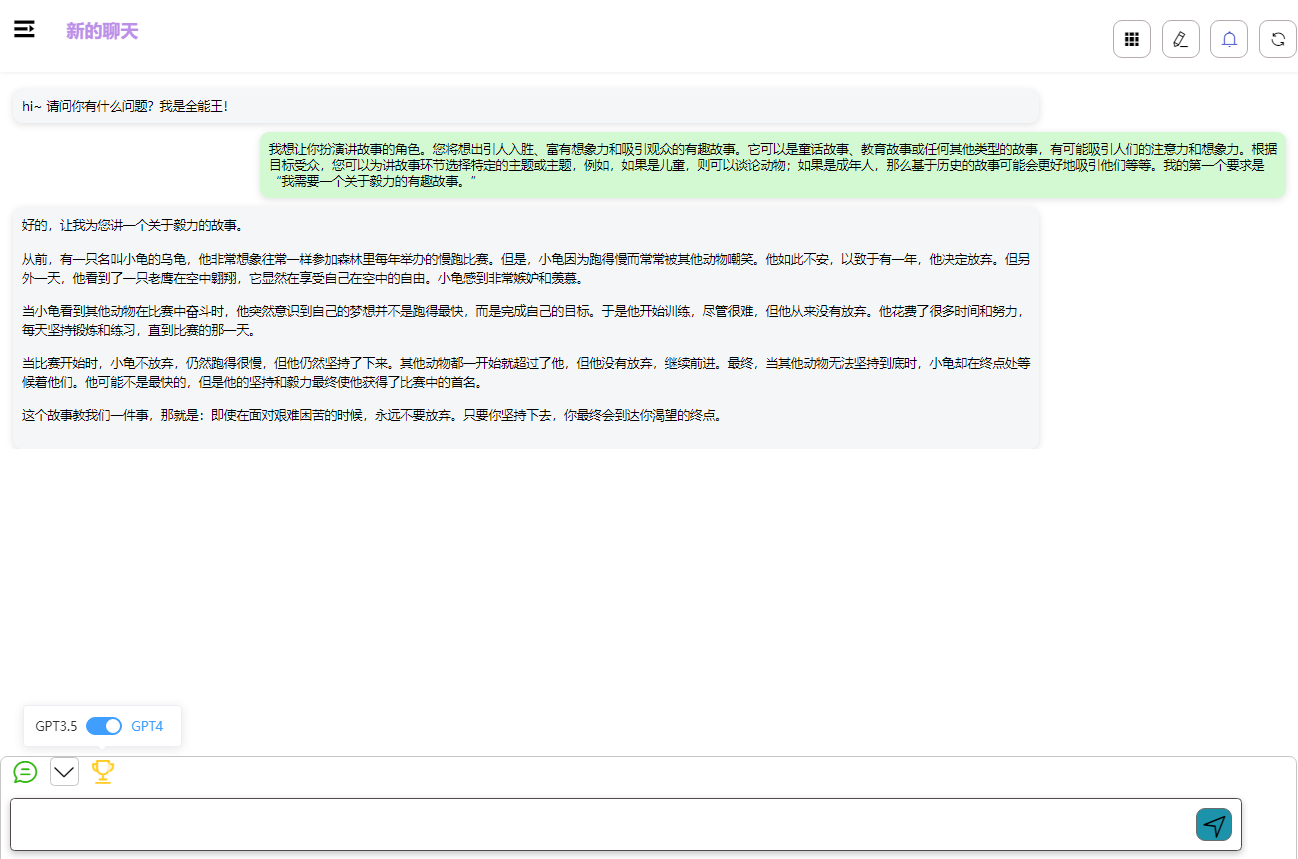The height and width of the screenshot is (859, 1298).
Task: Select the GPT3.5 label
Action: pos(56,726)
